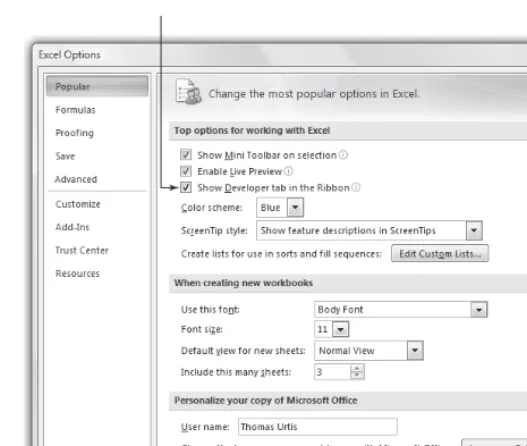Select the Add-Ins category

73,227
